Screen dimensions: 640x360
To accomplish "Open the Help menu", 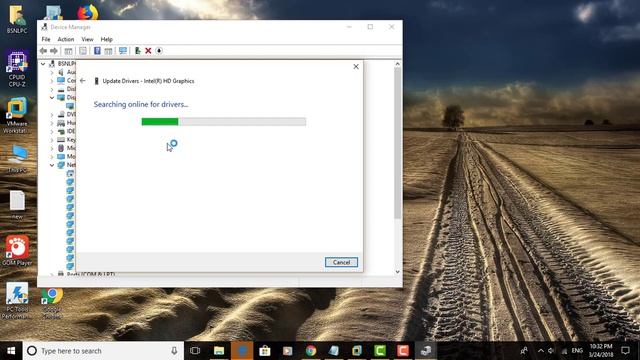I will tap(107, 39).
